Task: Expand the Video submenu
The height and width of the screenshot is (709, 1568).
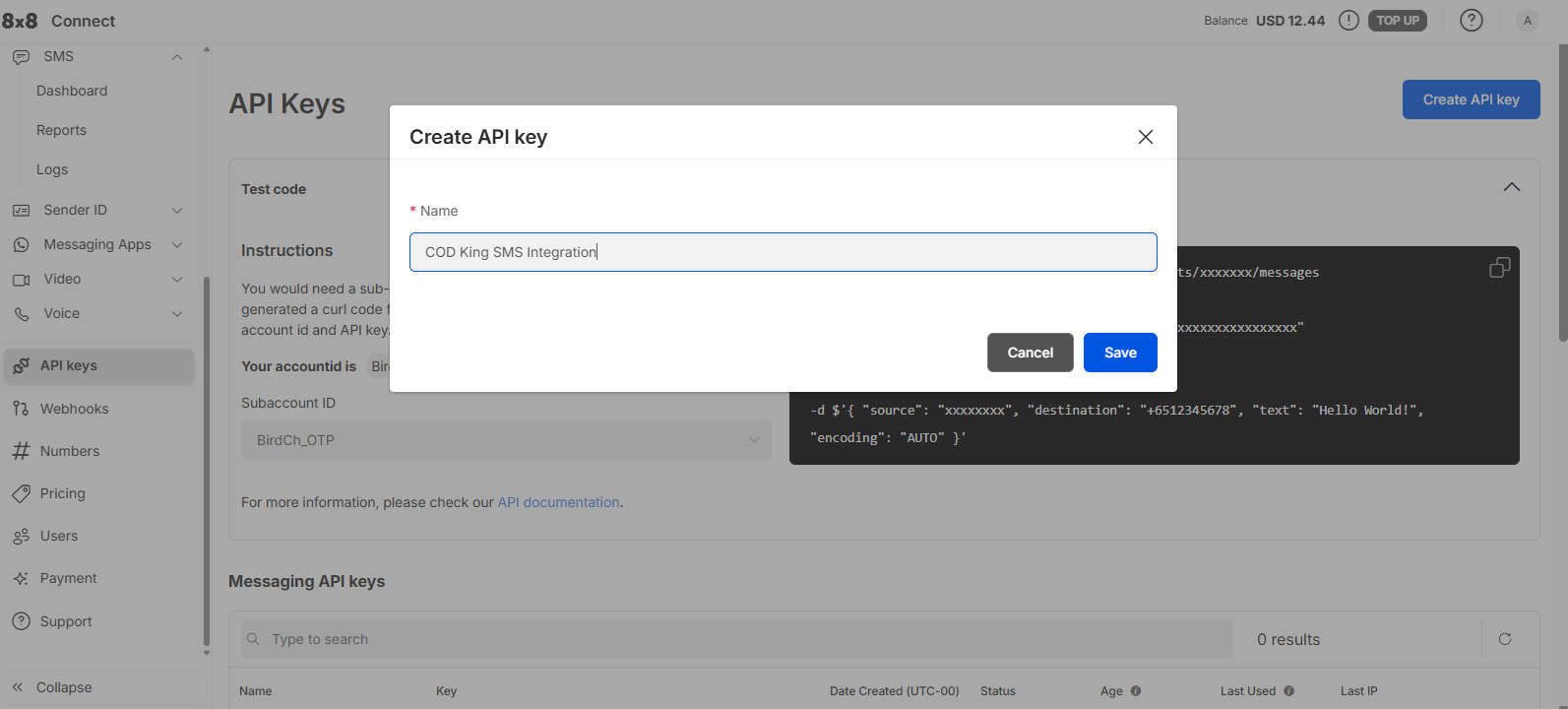Action: 177,280
